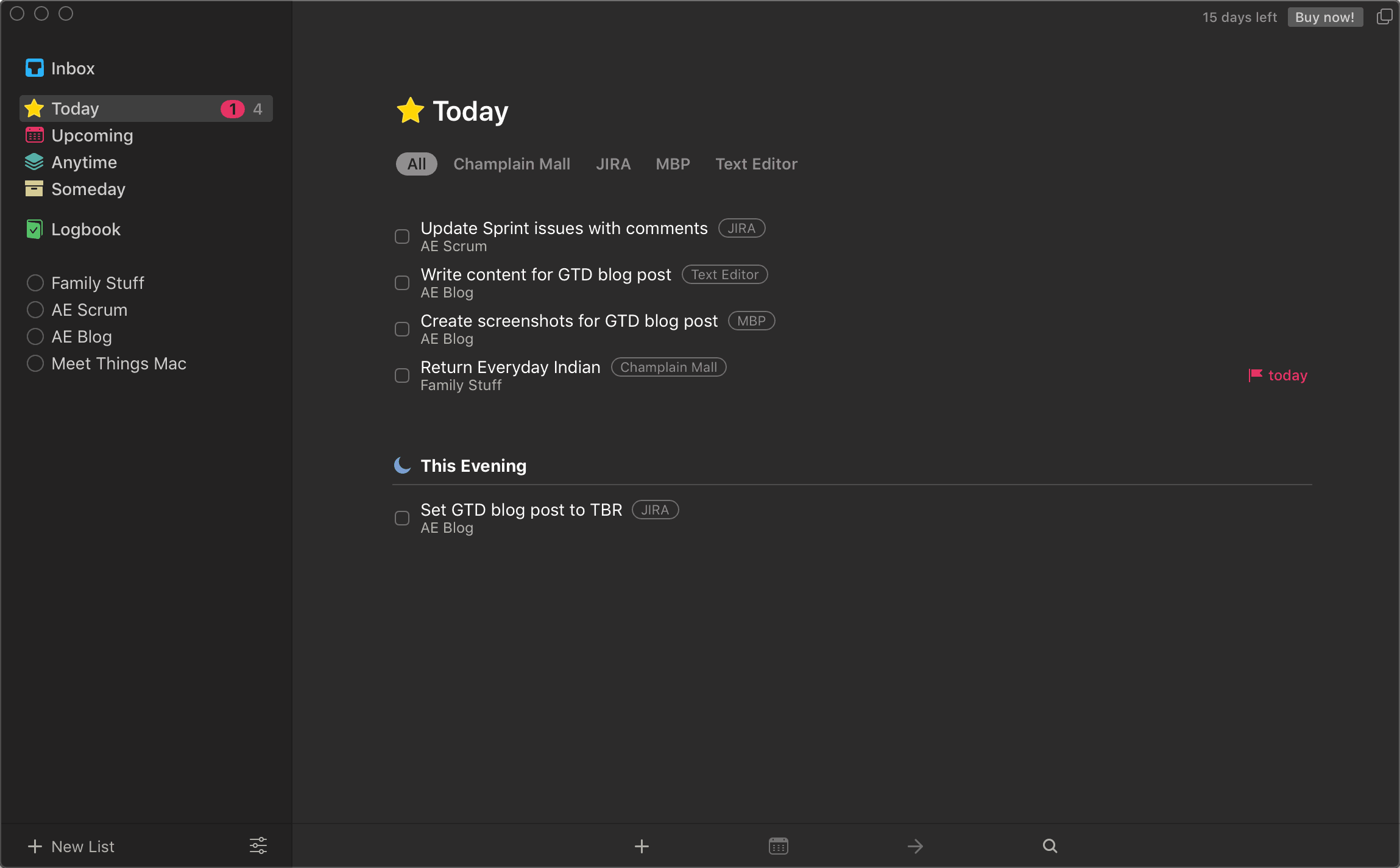Open the Inbox section

(72, 68)
